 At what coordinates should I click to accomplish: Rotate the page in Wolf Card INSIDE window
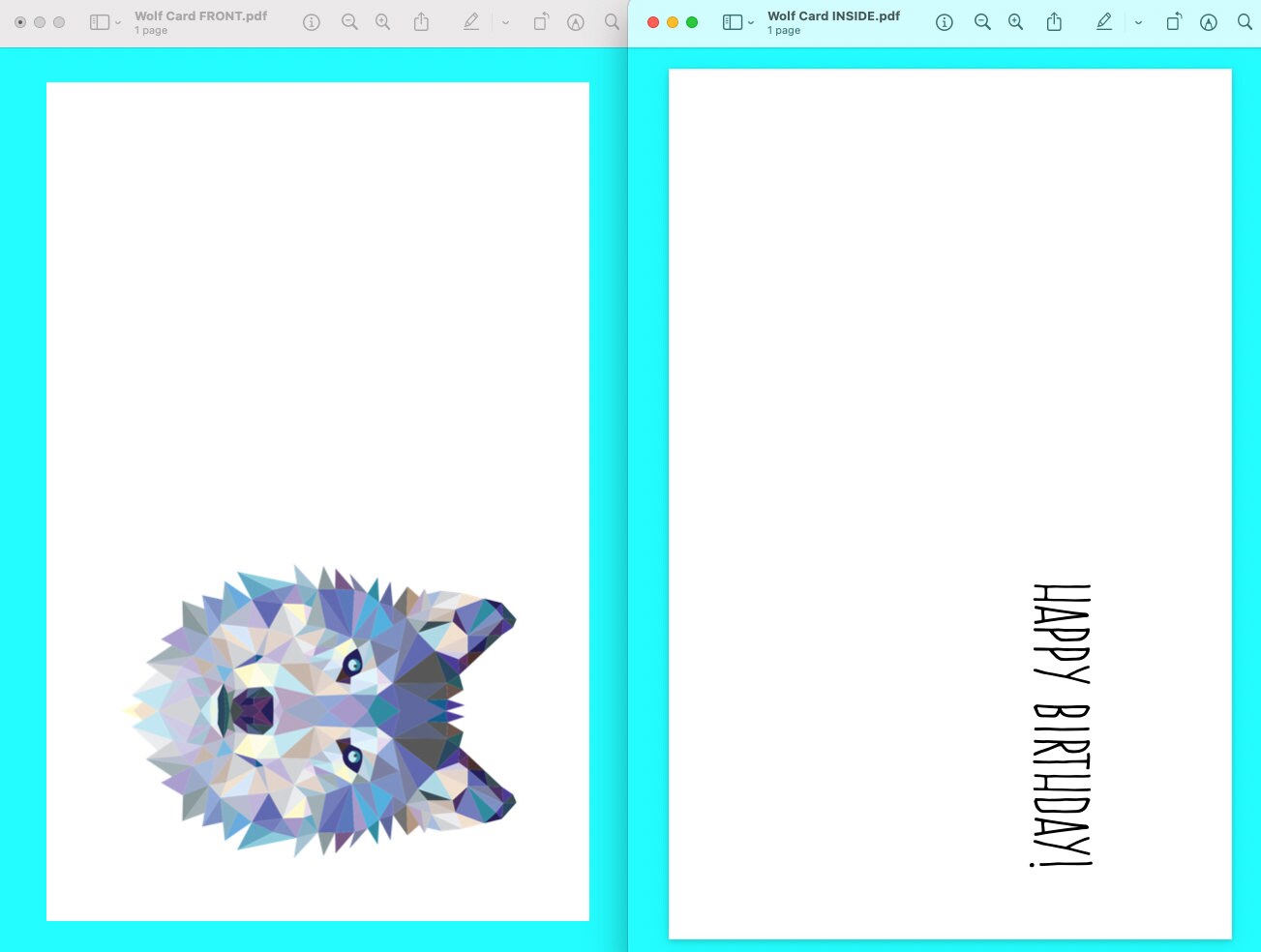point(1172,21)
